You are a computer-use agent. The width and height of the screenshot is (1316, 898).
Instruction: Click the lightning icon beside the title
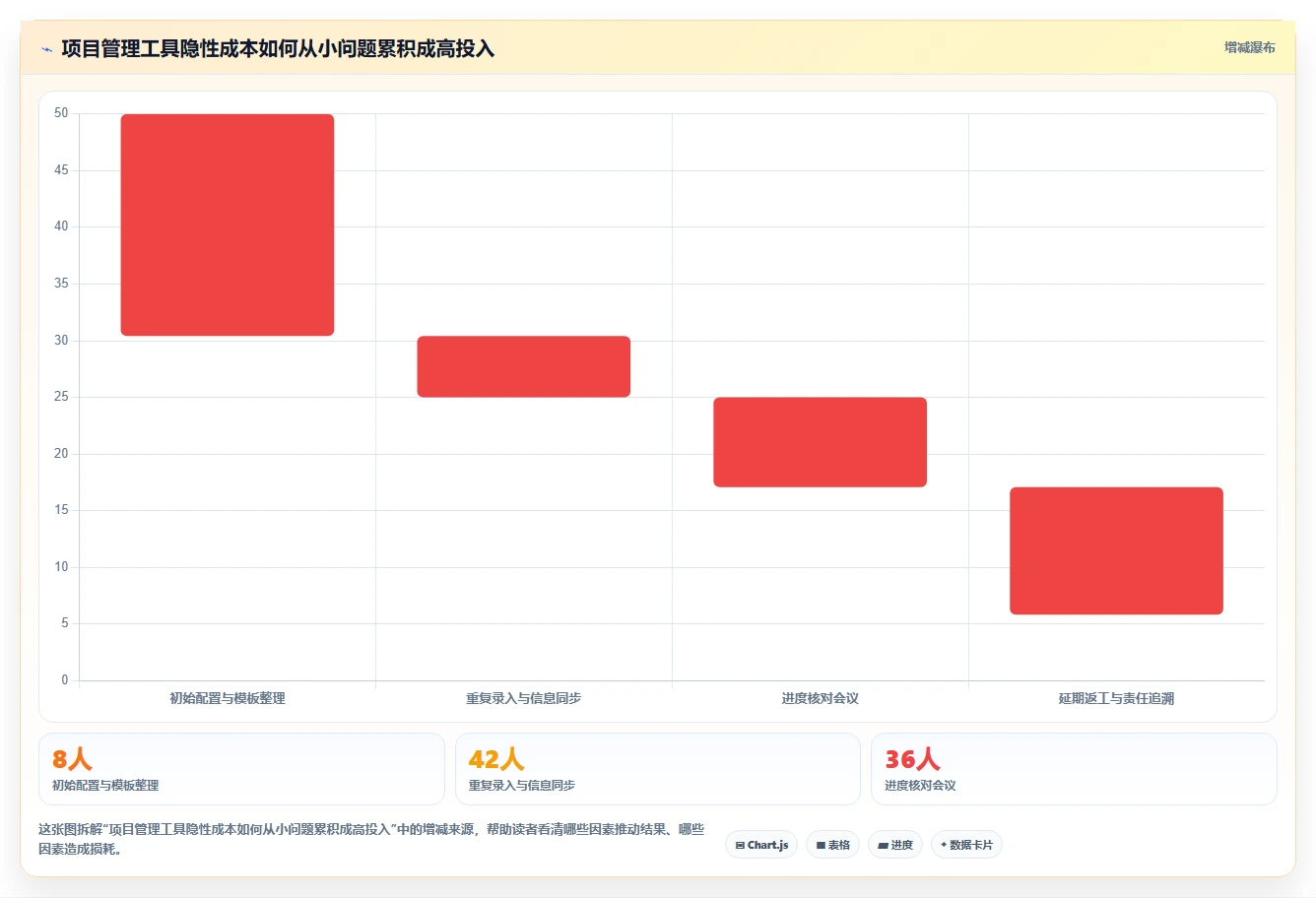[46, 49]
